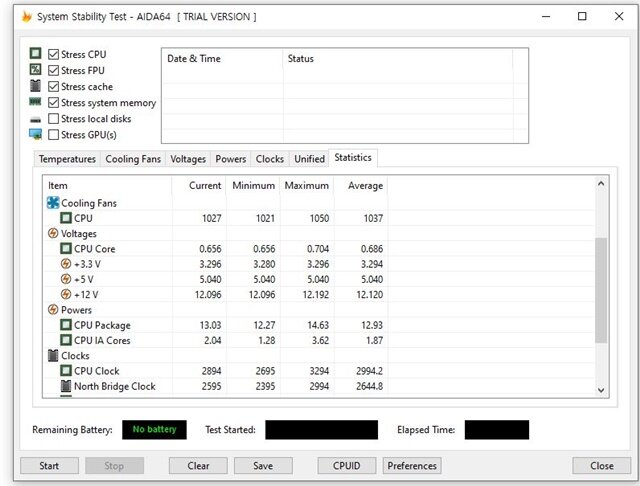Image resolution: width=640 pixels, height=486 pixels.
Task: Click the Minimum column header
Action: tap(253, 186)
